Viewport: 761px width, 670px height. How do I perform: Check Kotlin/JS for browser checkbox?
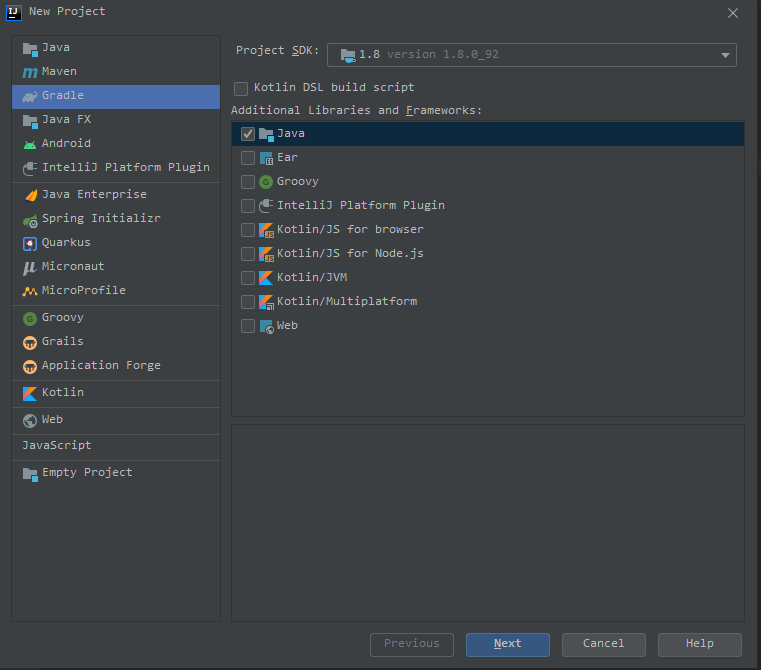[248, 230]
